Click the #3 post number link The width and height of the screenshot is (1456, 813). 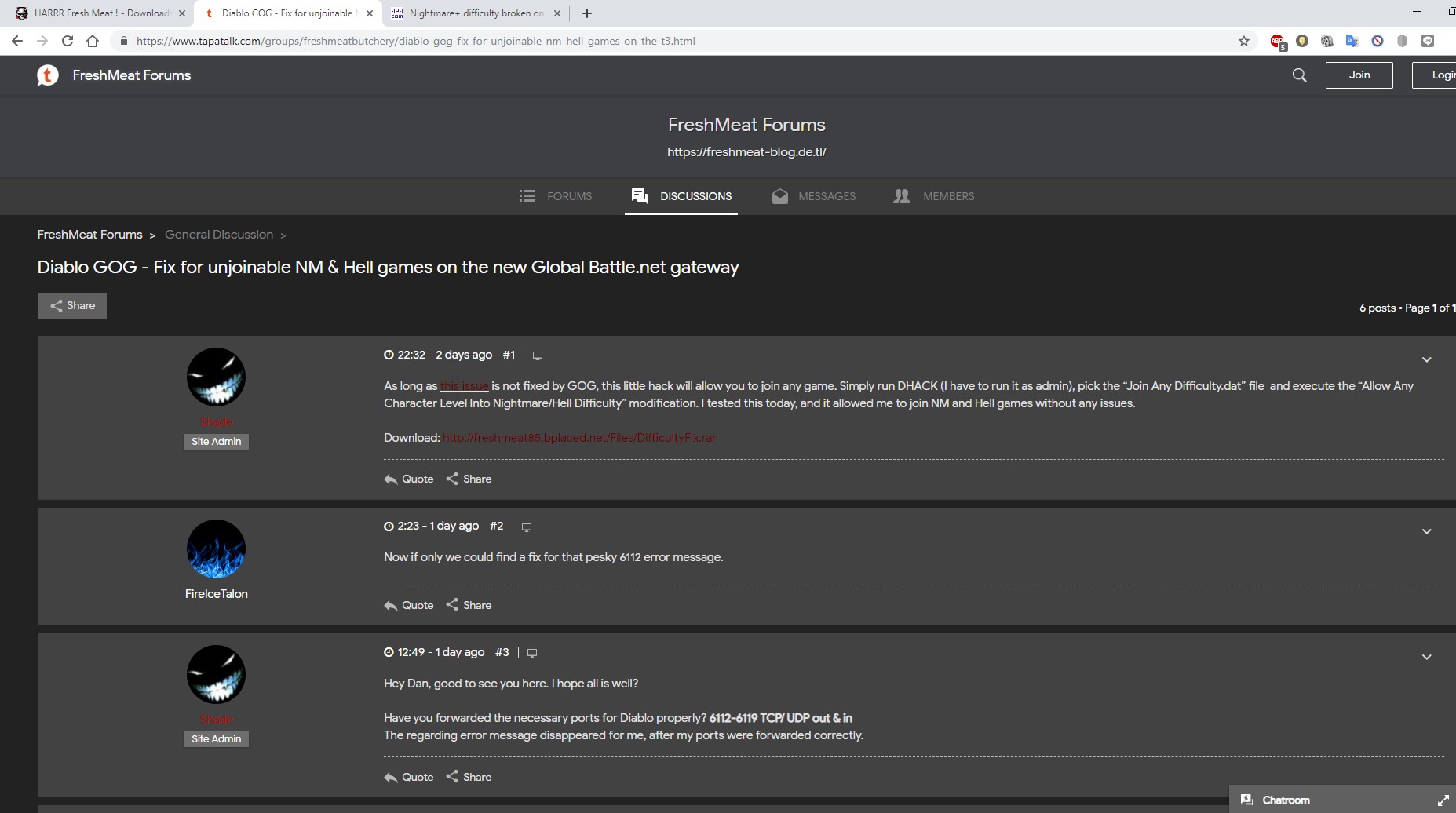(502, 652)
